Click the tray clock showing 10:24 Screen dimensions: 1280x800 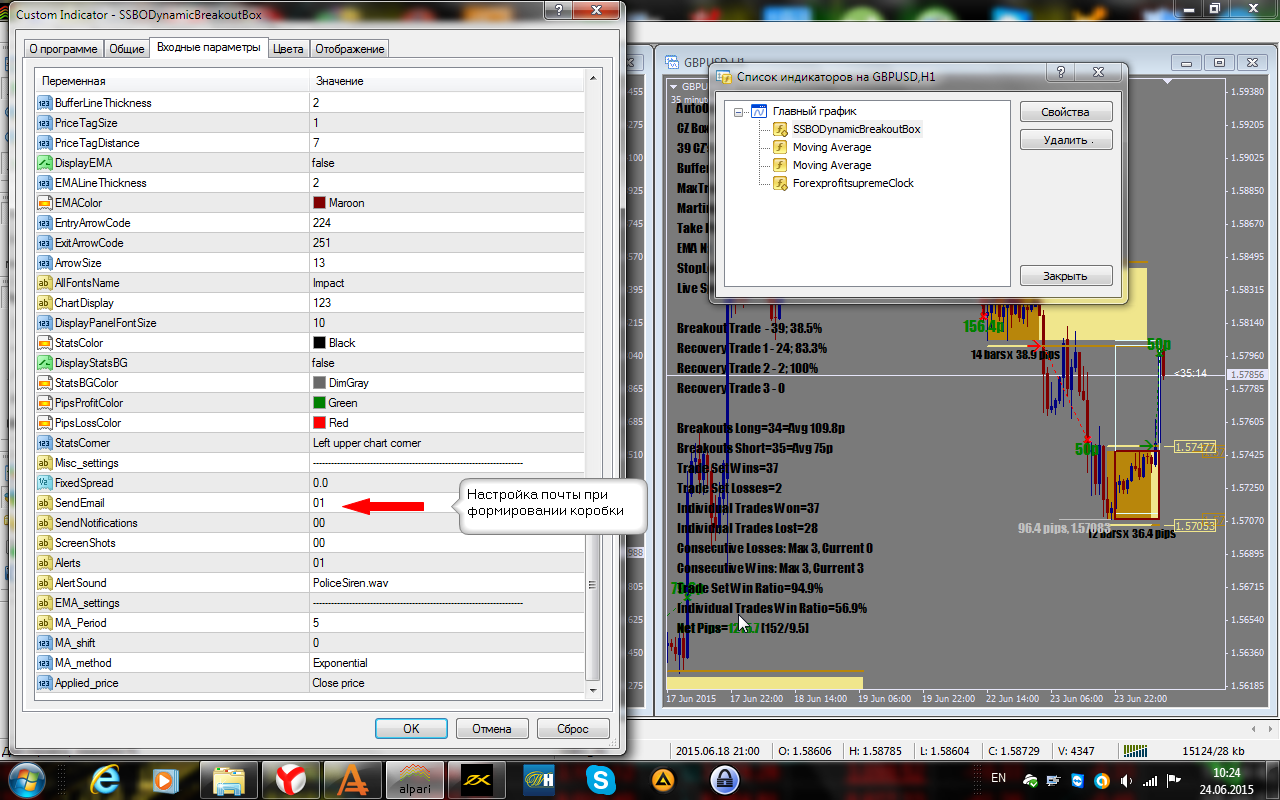(x=1225, y=772)
